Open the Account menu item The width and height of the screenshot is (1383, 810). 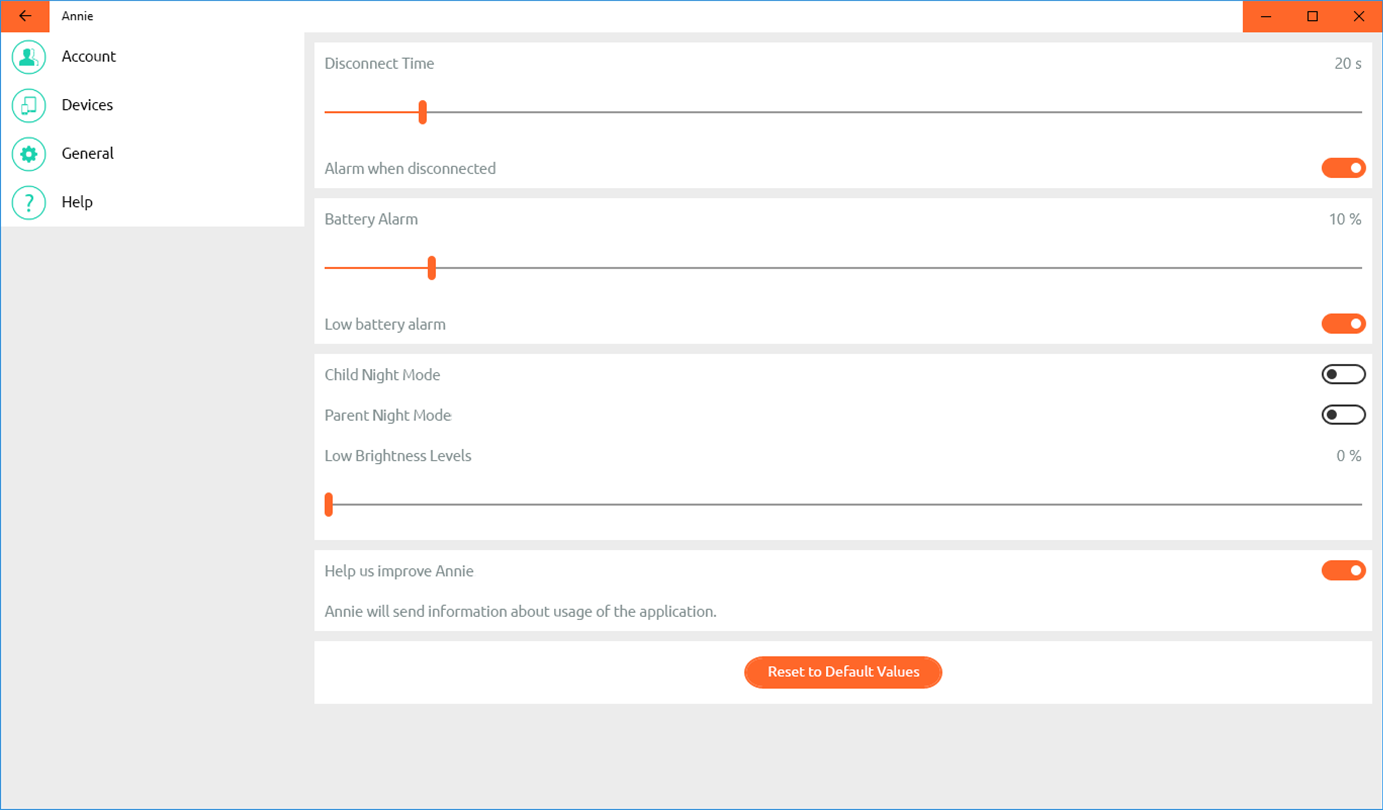[x=89, y=57]
